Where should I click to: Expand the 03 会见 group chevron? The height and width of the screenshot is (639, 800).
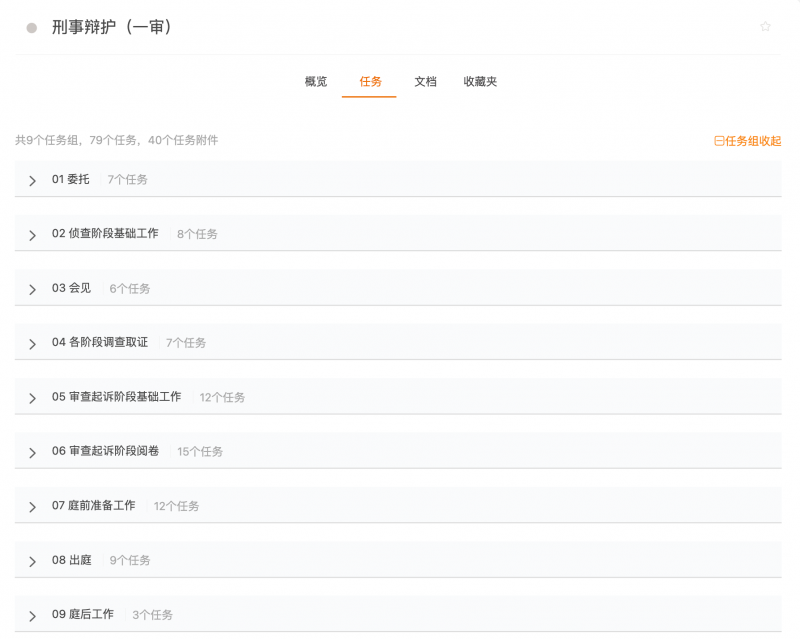[x=32, y=289]
